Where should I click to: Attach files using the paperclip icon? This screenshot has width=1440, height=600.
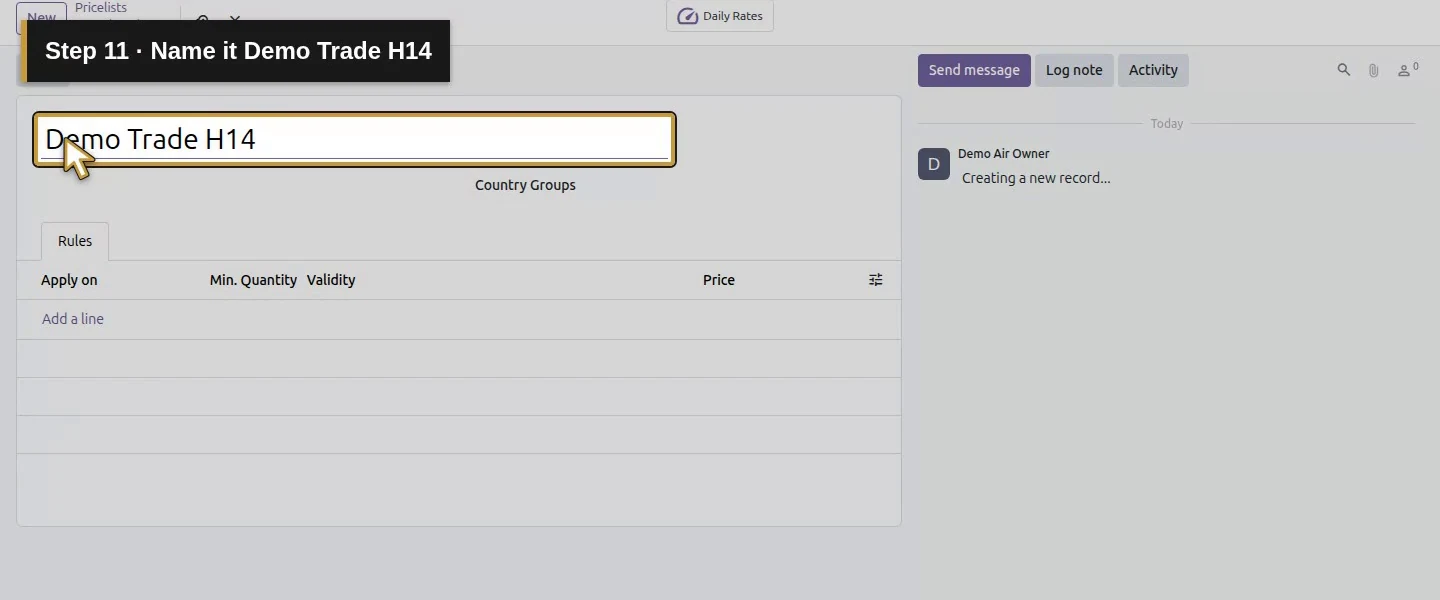1374,70
